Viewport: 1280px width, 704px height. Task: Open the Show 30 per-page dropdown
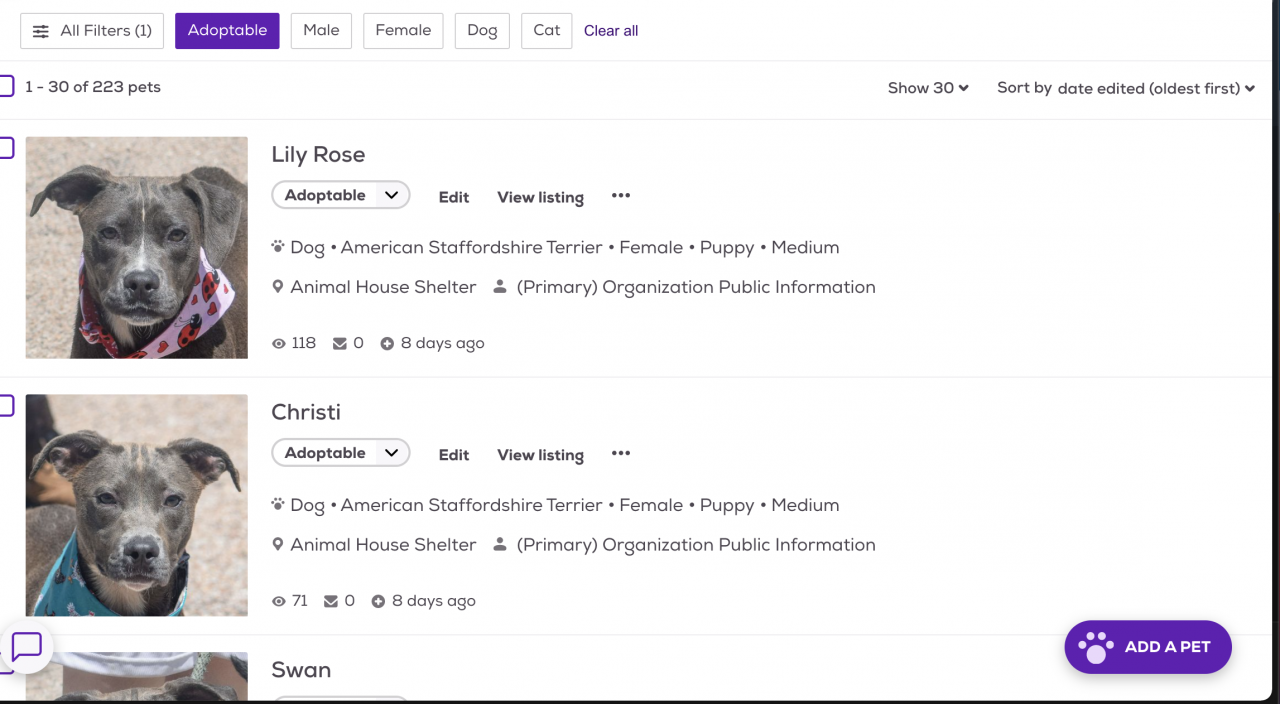click(x=928, y=88)
